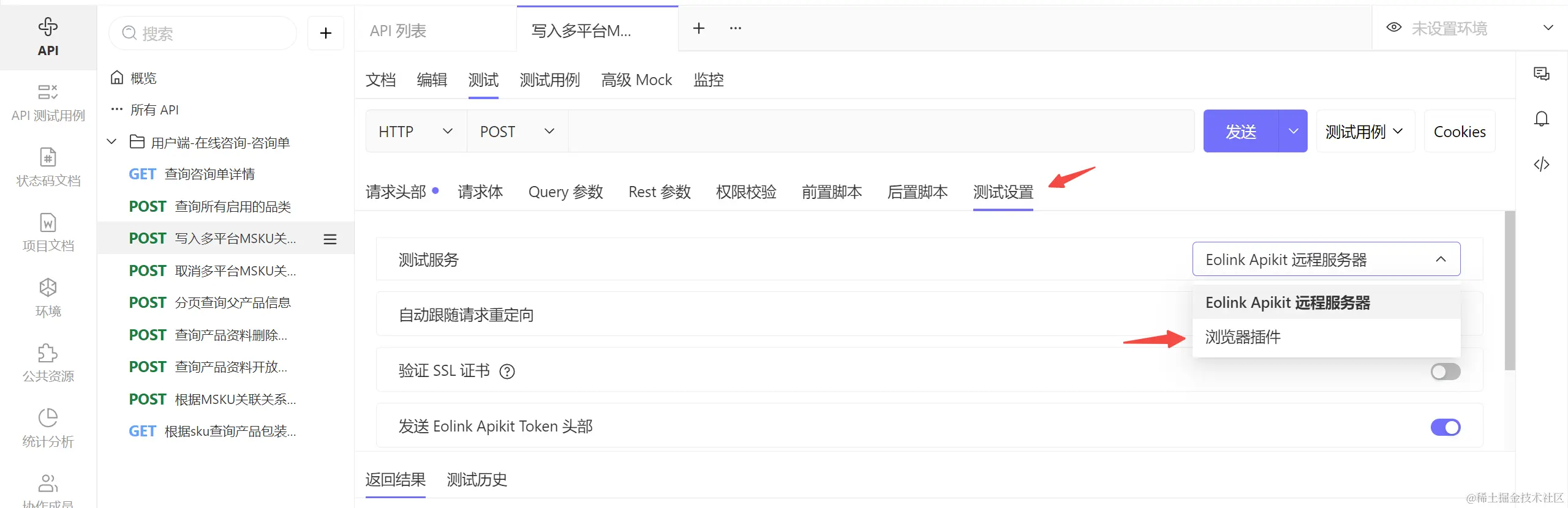Open the 请求头部 tab
The height and width of the screenshot is (508, 1568).
point(396,192)
